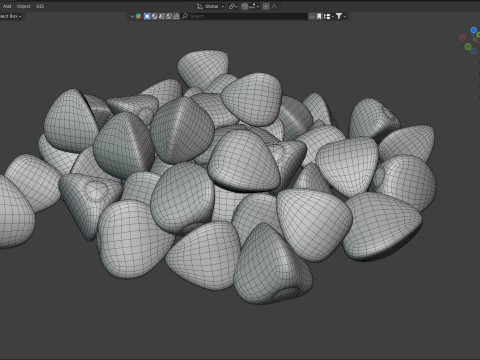This screenshot has height=360, width=480.
Task: Open the Add menu
Action: pos(7,6)
